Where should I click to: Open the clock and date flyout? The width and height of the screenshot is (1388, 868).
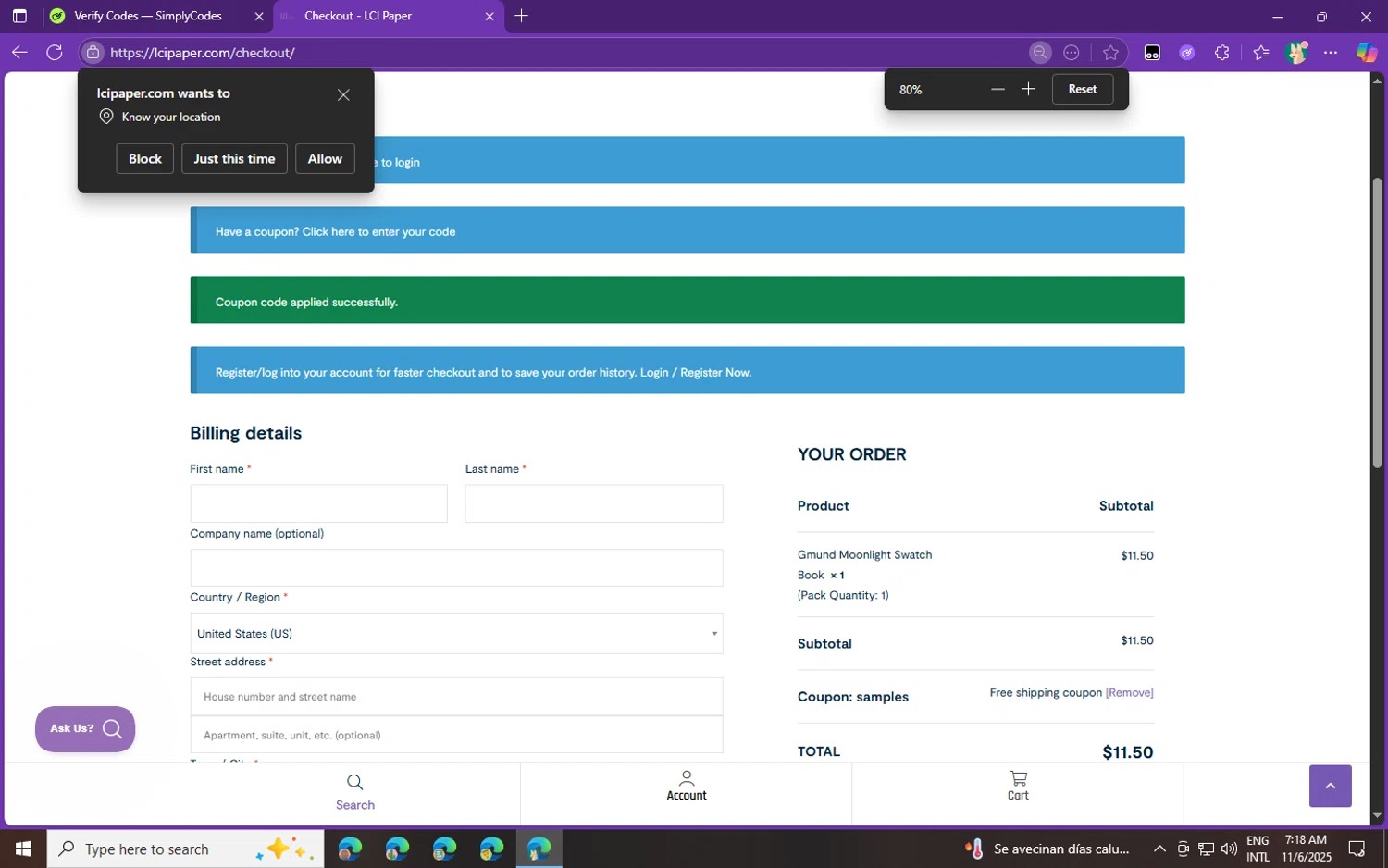click(1307, 849)
